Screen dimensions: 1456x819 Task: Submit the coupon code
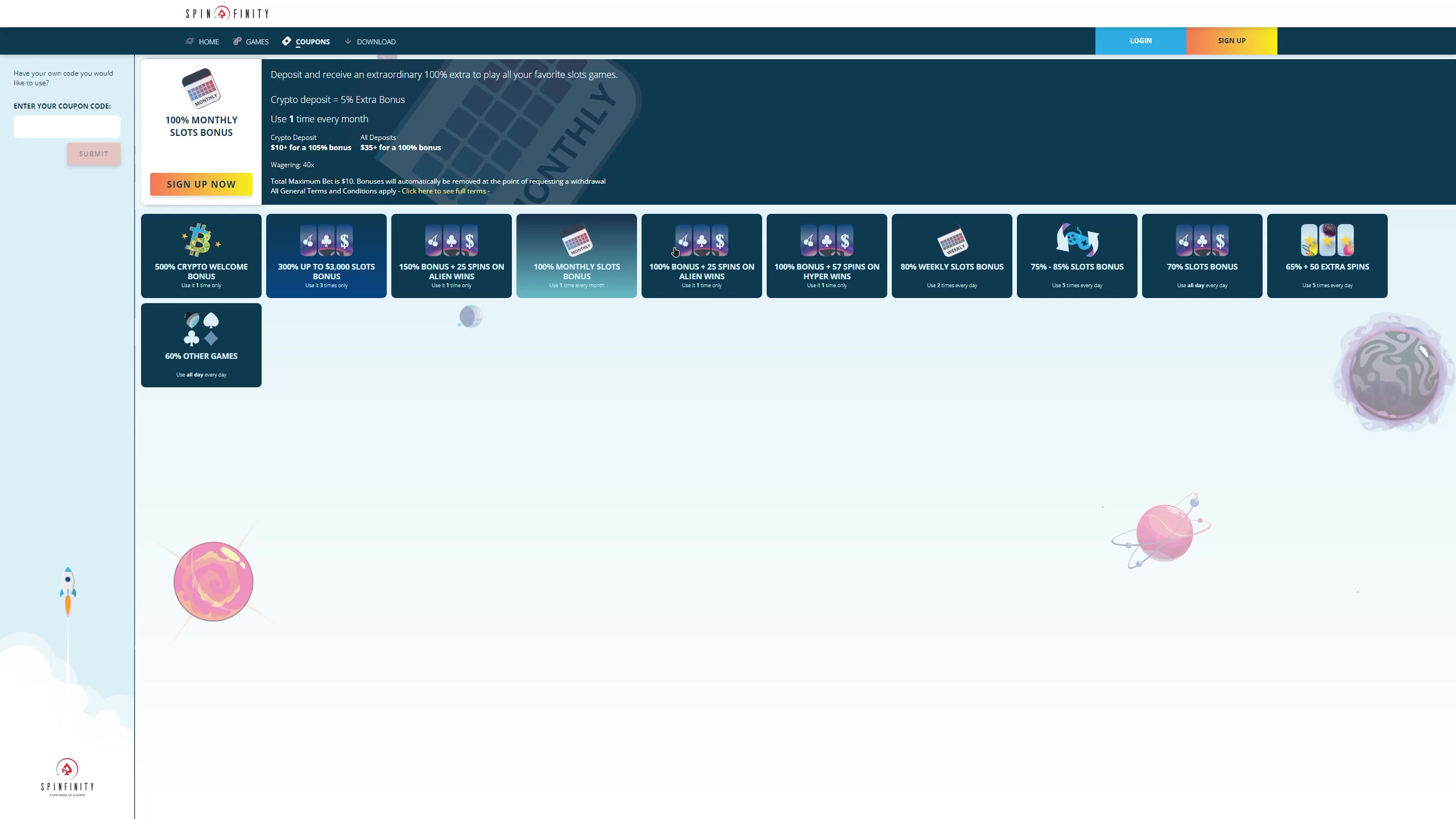tap(94, 154)
